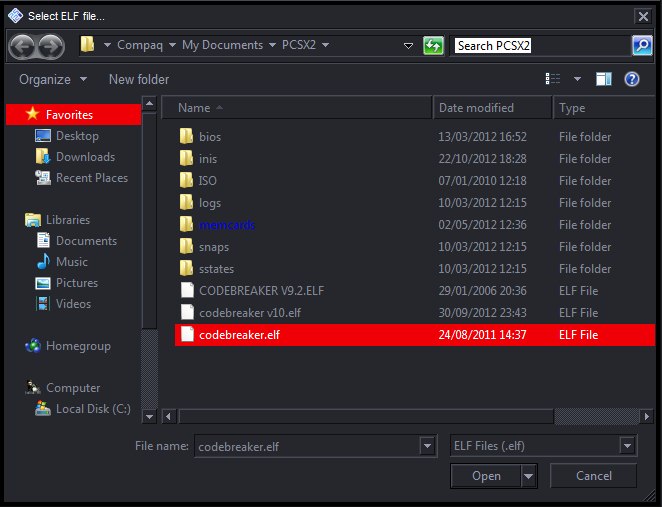Select the highlighted codebreaker.elf file
The height and width of the screenshot is (507, 662).
coord(415,335)
